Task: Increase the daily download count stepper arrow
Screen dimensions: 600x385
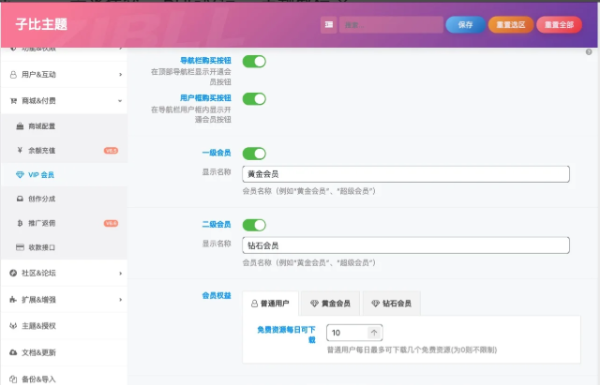Action: 374,333
